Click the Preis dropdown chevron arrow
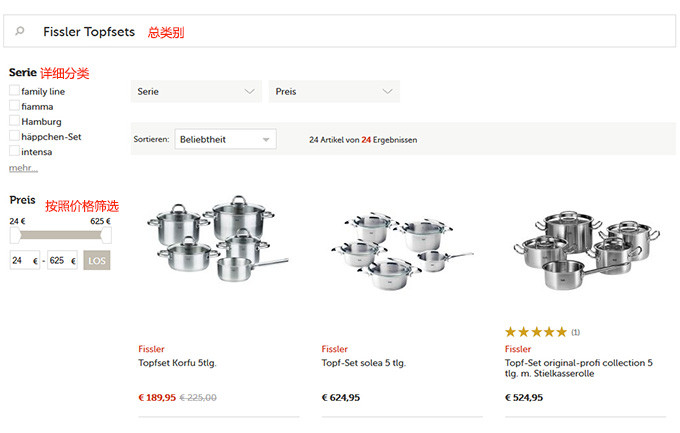 click(387, 92)
